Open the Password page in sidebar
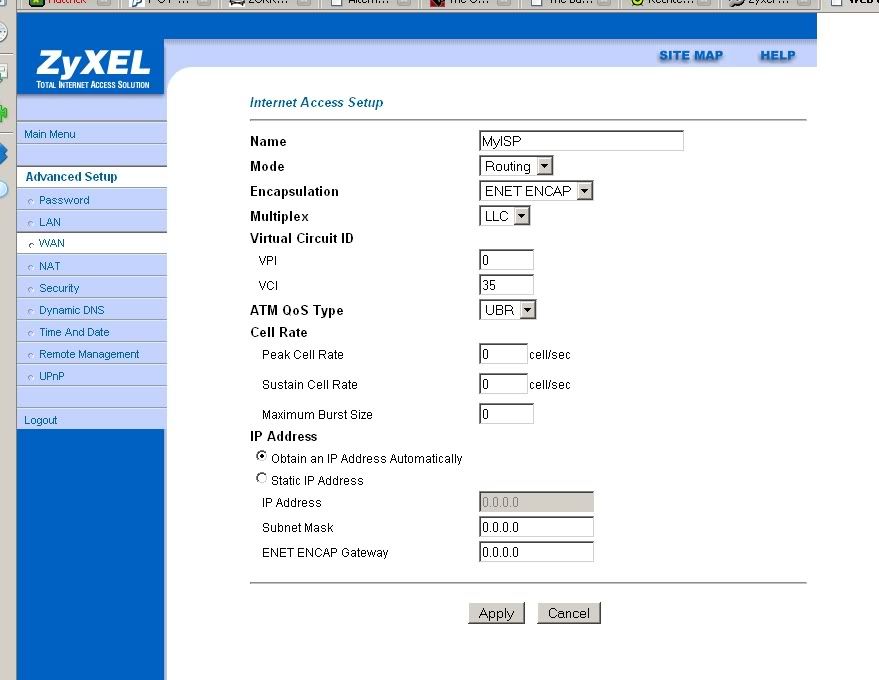 64,200
